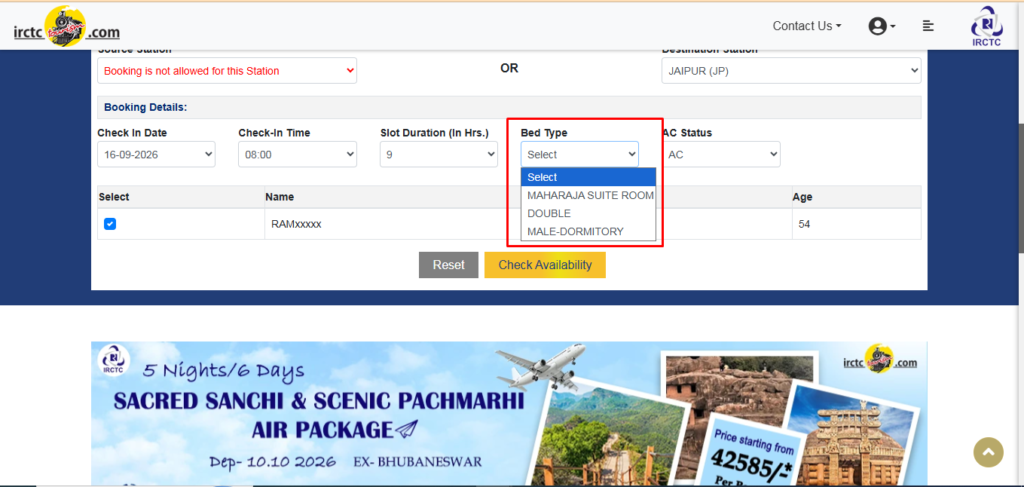Click the irctc.com logo inside the banner

click(880, 361)
